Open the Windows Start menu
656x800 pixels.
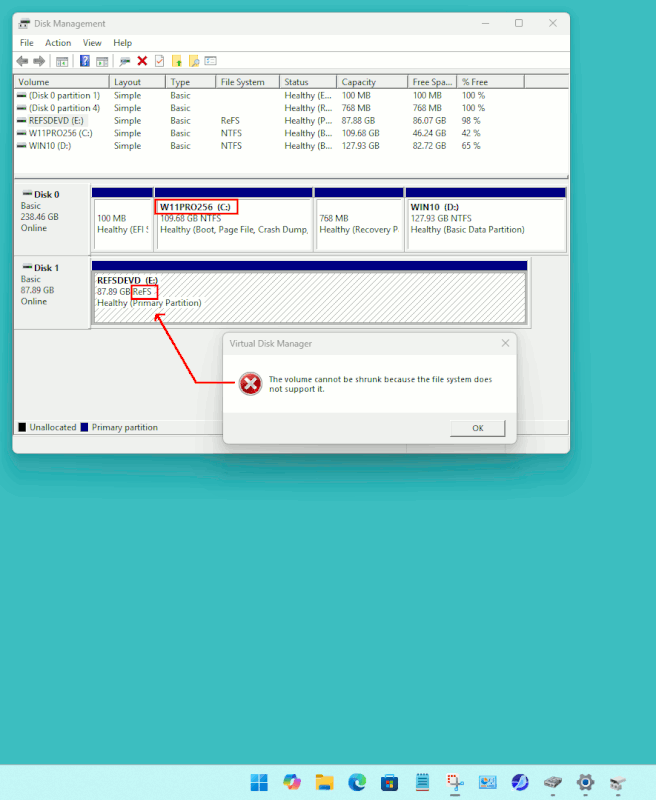pos(259,782)
